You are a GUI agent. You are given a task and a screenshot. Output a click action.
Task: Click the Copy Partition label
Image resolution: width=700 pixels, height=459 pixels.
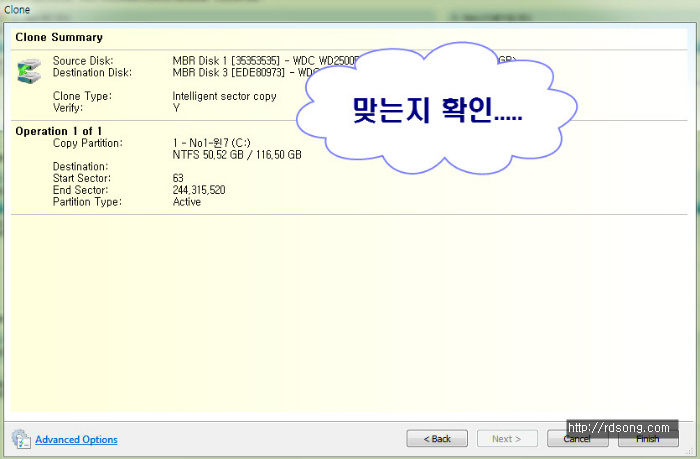point(88,143)
